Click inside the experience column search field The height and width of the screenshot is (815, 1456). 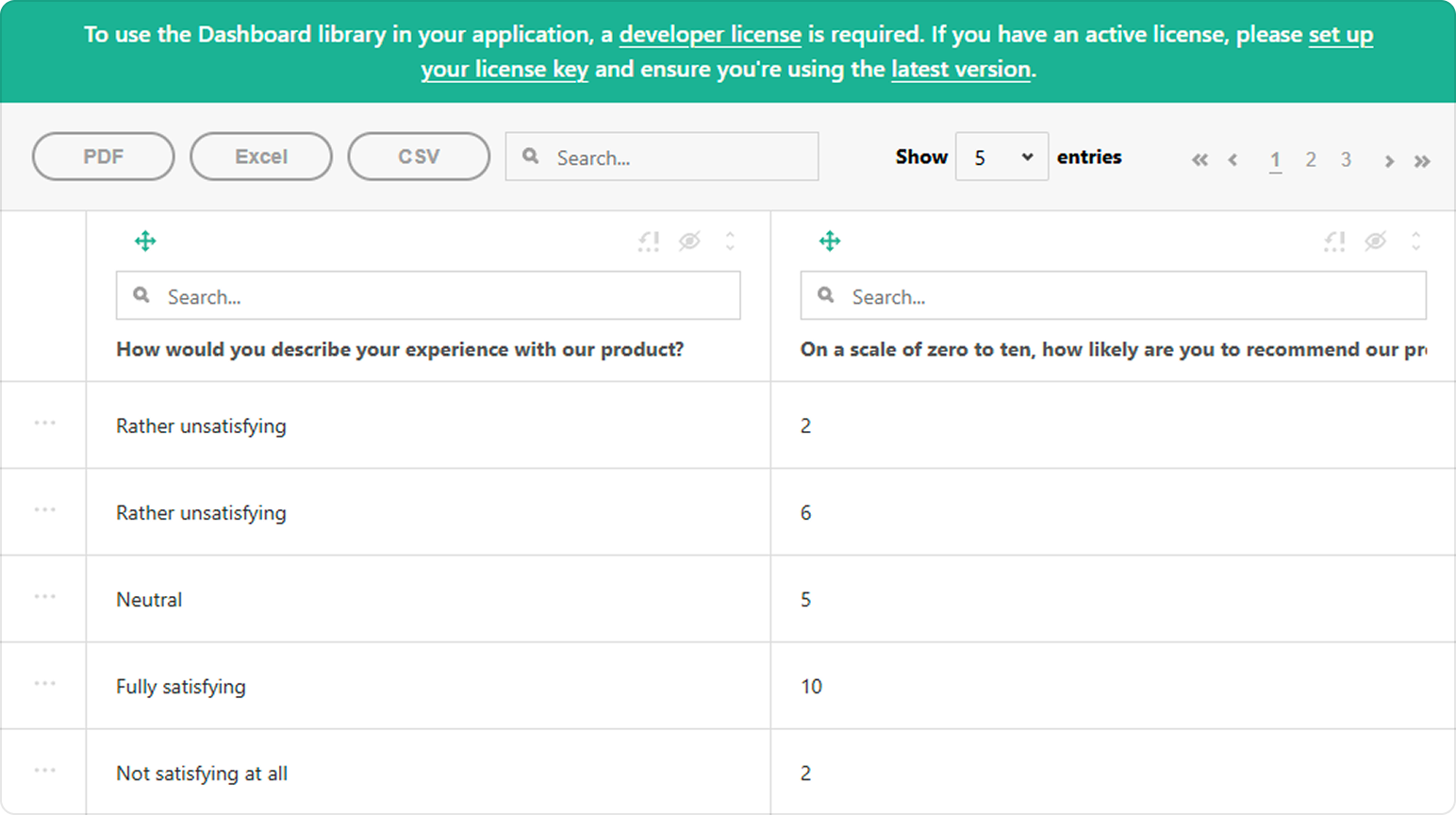tap(429, 295)
